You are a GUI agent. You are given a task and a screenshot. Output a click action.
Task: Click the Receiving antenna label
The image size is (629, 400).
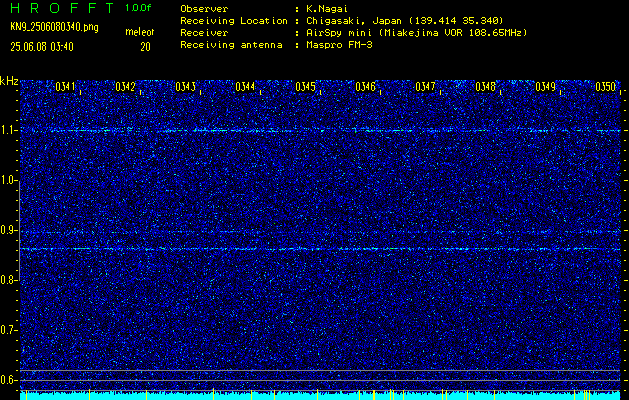(x=231, y=45)
